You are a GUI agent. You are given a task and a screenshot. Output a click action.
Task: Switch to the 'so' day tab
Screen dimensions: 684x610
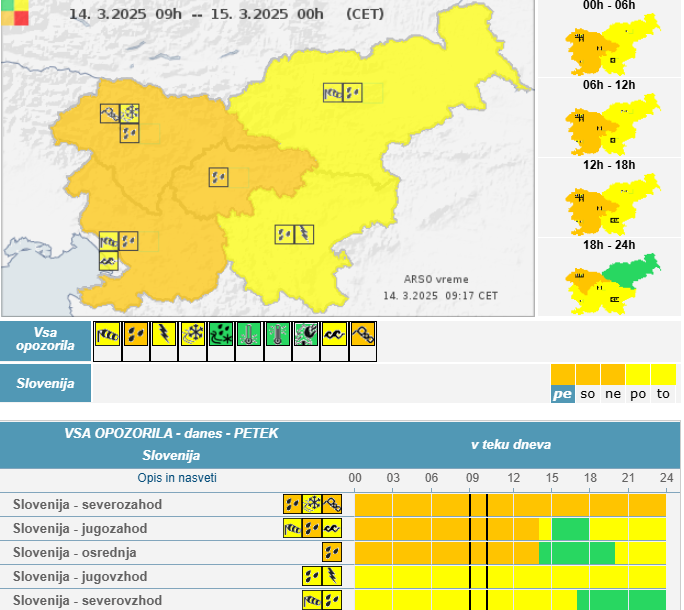tap(588, 394)
